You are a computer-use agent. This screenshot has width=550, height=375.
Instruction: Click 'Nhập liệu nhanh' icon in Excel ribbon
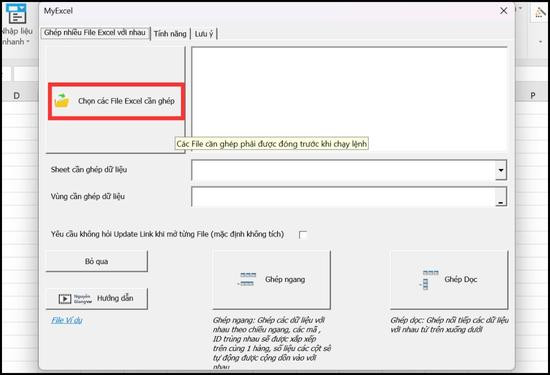[x=16, y=24]
